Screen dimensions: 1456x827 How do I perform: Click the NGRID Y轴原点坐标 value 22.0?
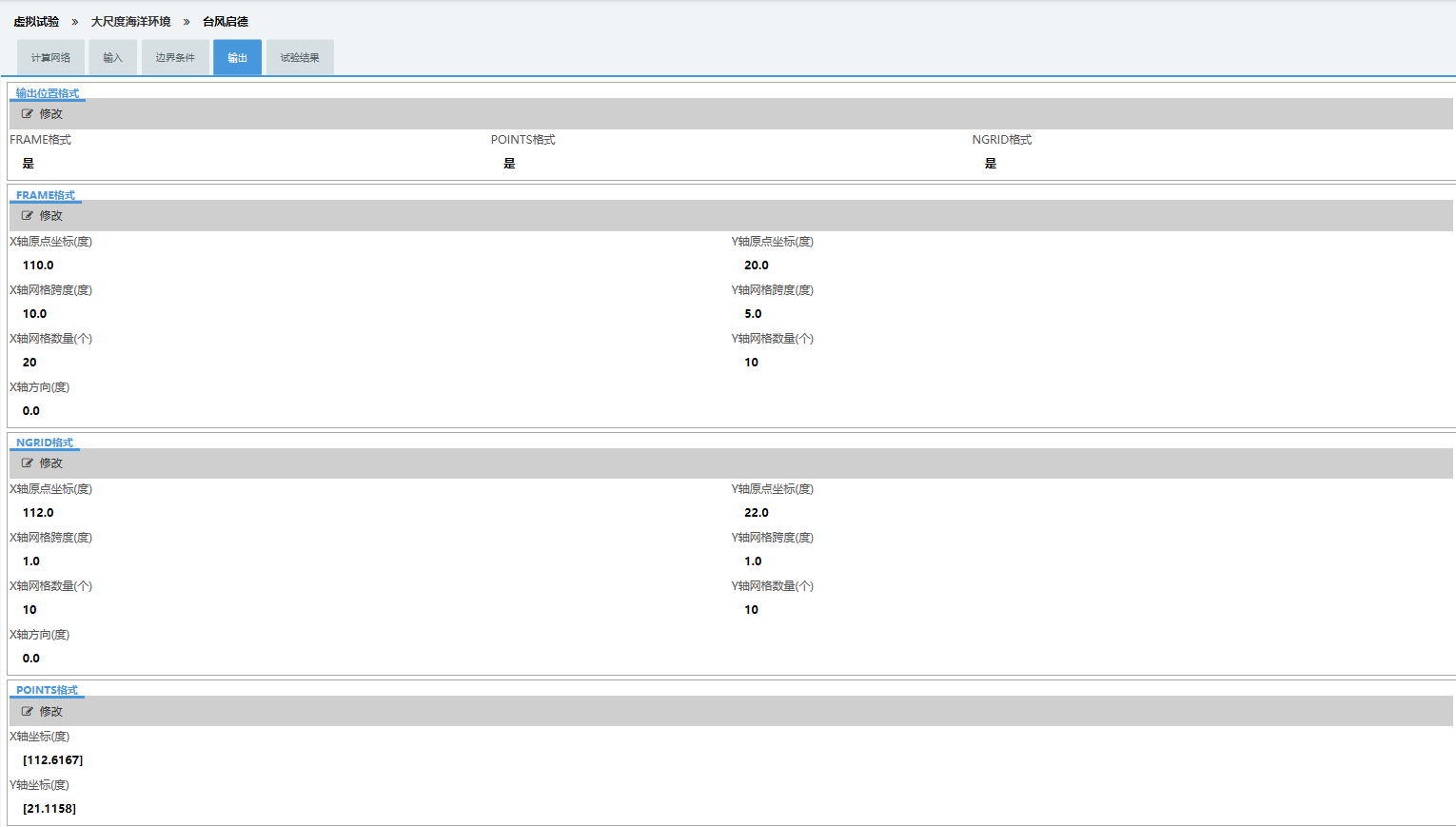(757, 513)
